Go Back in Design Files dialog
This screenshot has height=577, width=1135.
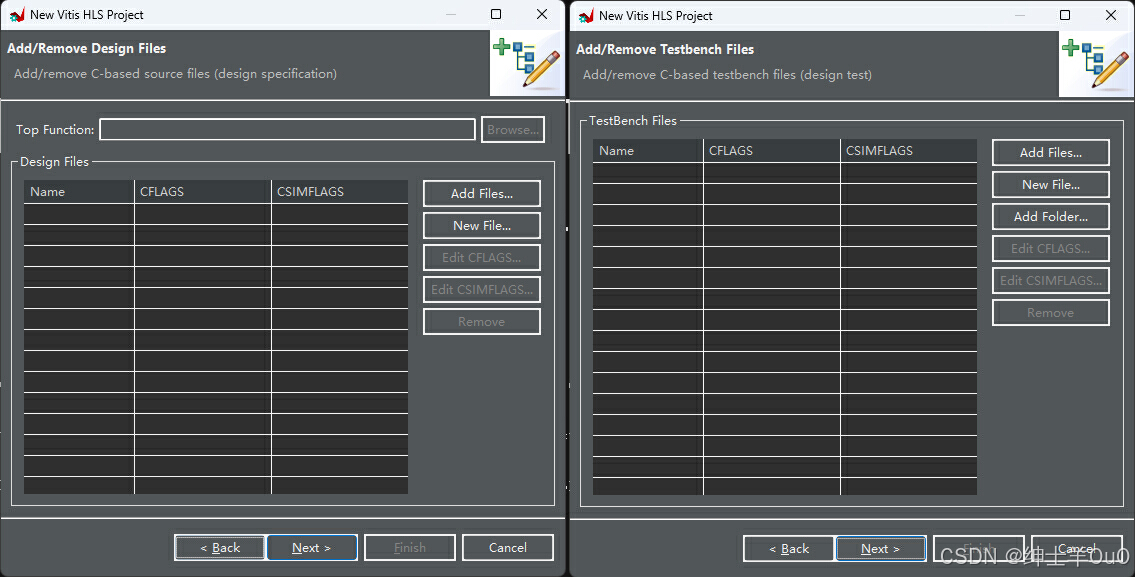220,547
